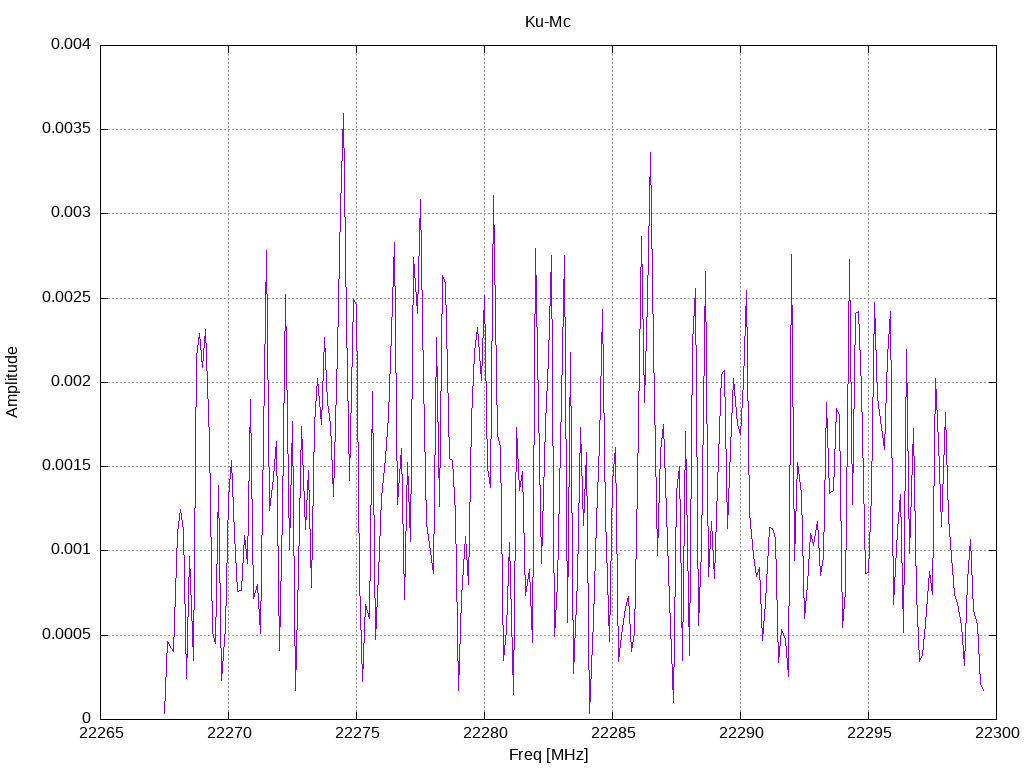Click the 0.0035 y-axis tick label

[66, 129]
